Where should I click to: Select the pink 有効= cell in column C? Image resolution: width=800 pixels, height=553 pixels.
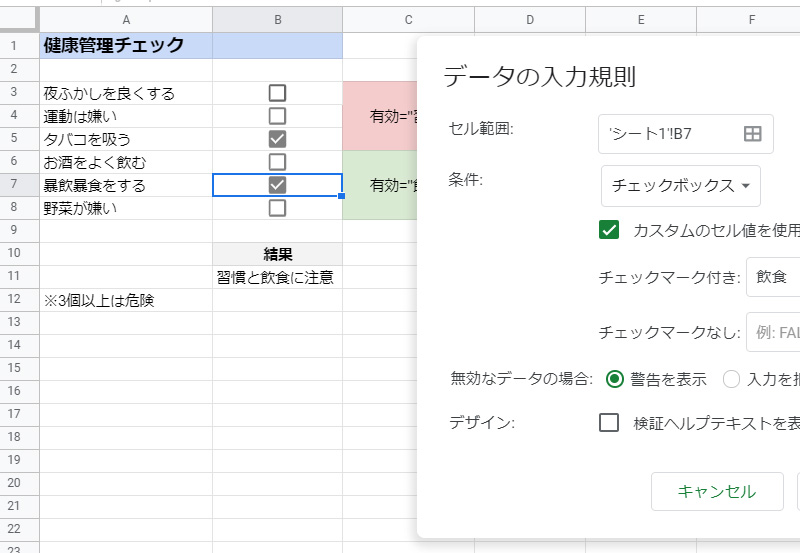click(380, 116)
